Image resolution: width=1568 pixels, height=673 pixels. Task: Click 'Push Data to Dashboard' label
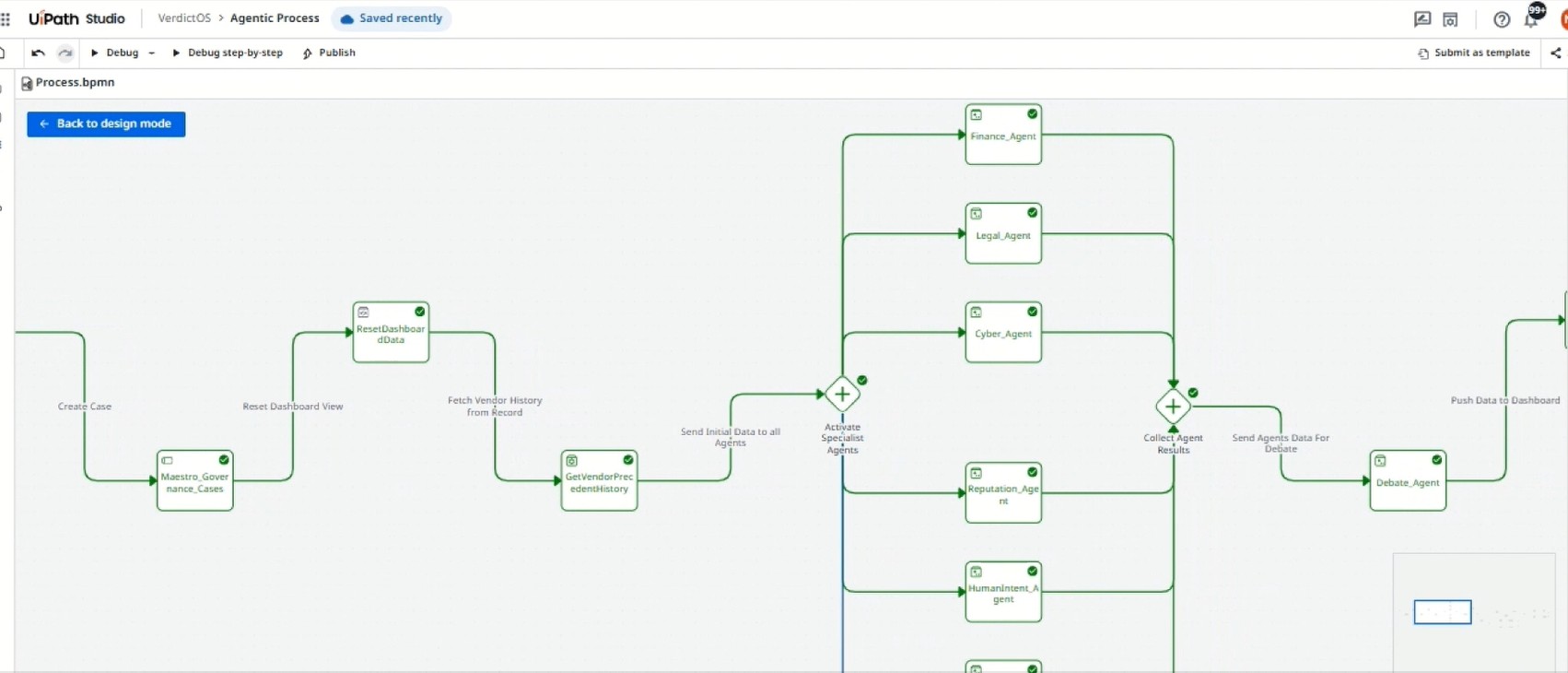point(1505,400)
